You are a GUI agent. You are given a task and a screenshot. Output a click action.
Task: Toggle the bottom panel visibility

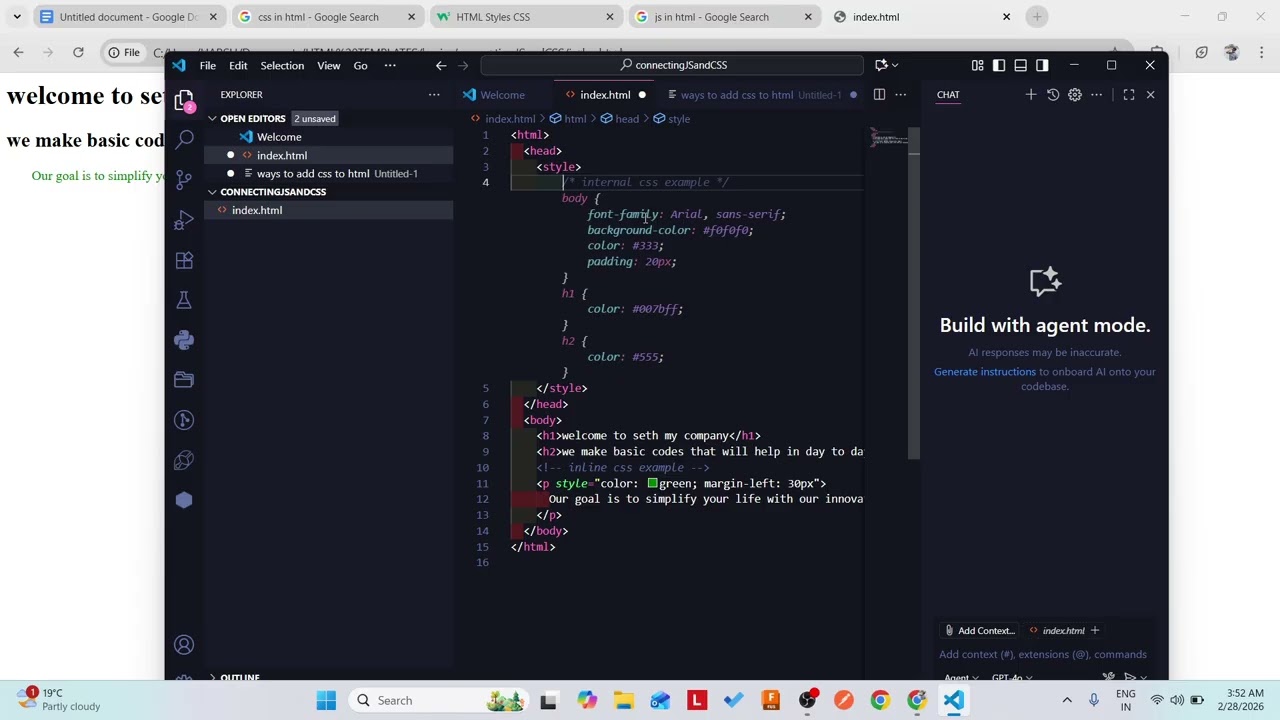tap(1020, 65)
